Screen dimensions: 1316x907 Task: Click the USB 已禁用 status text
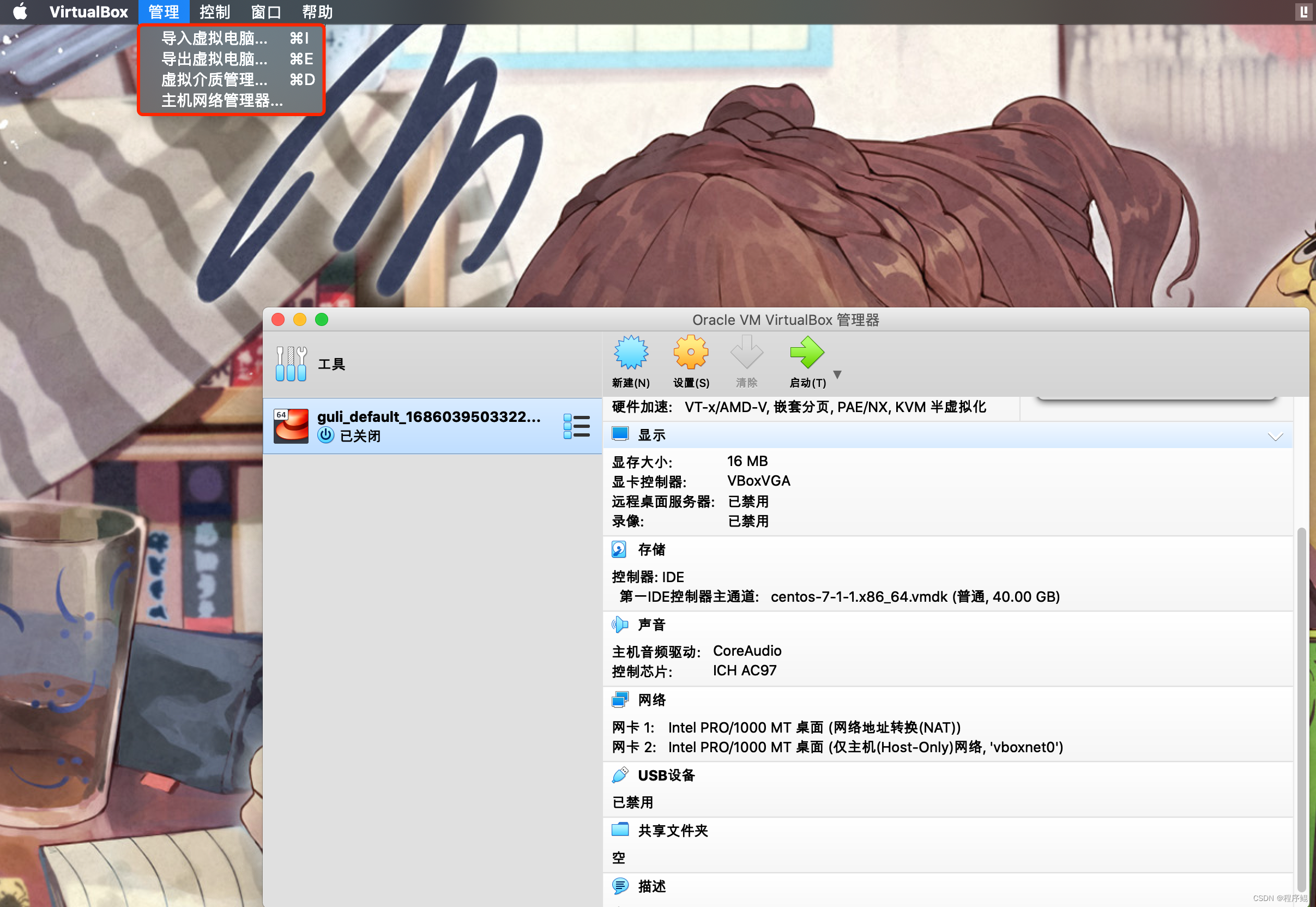(632, 802)
